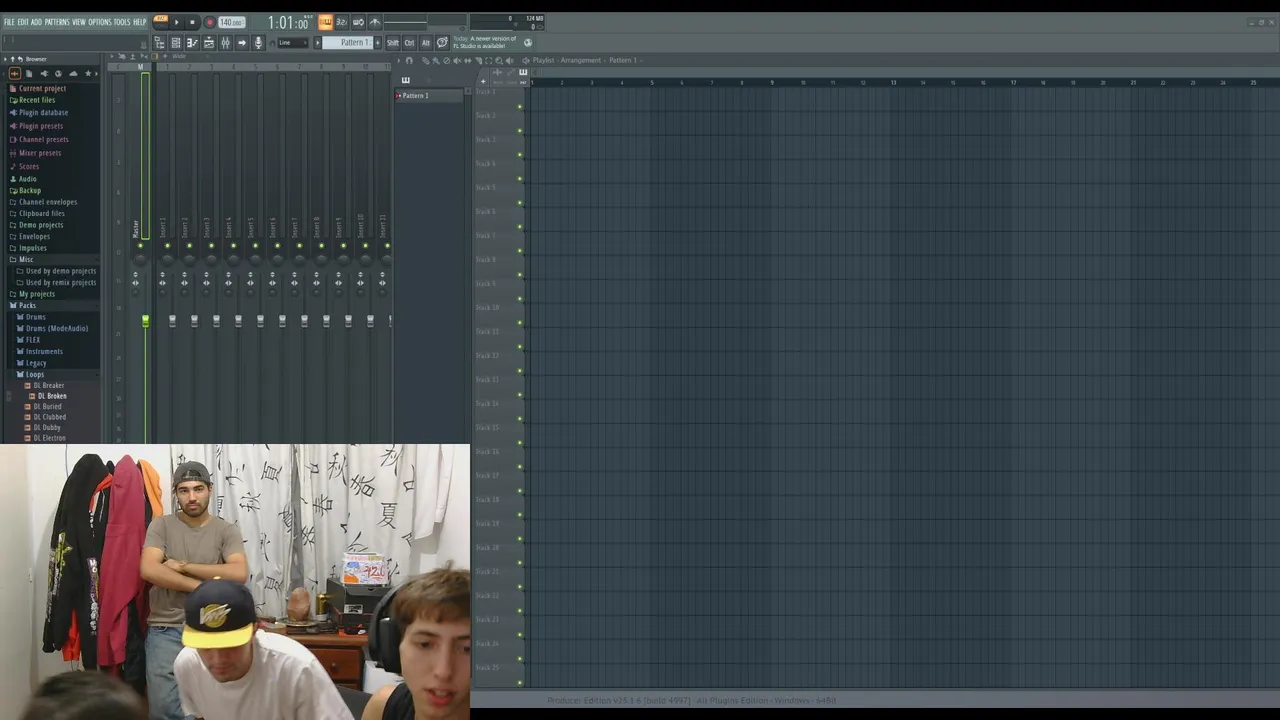Open the Line snap dropdown

click(x=292, y=43)
